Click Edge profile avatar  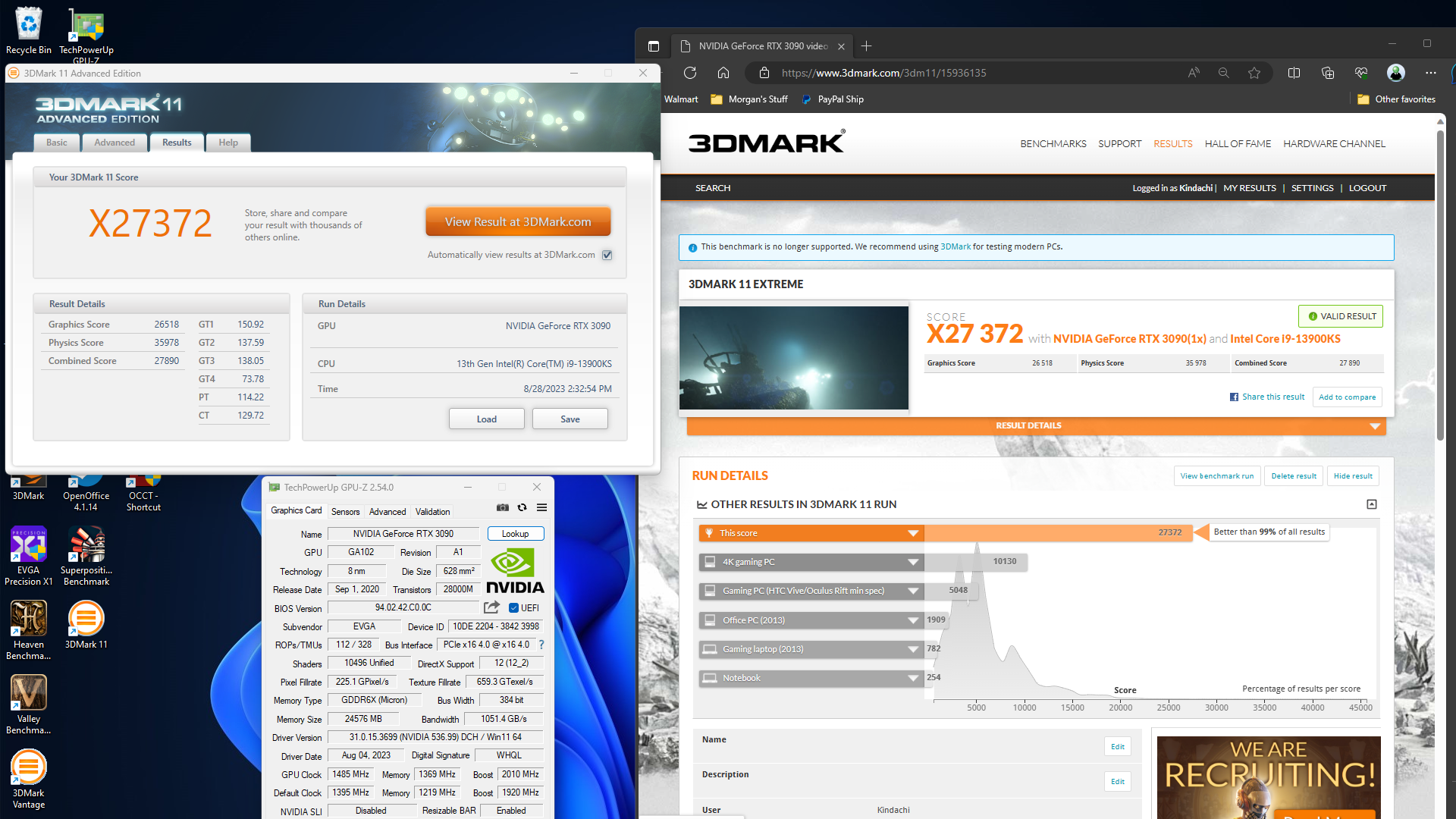pos(1395,73)
